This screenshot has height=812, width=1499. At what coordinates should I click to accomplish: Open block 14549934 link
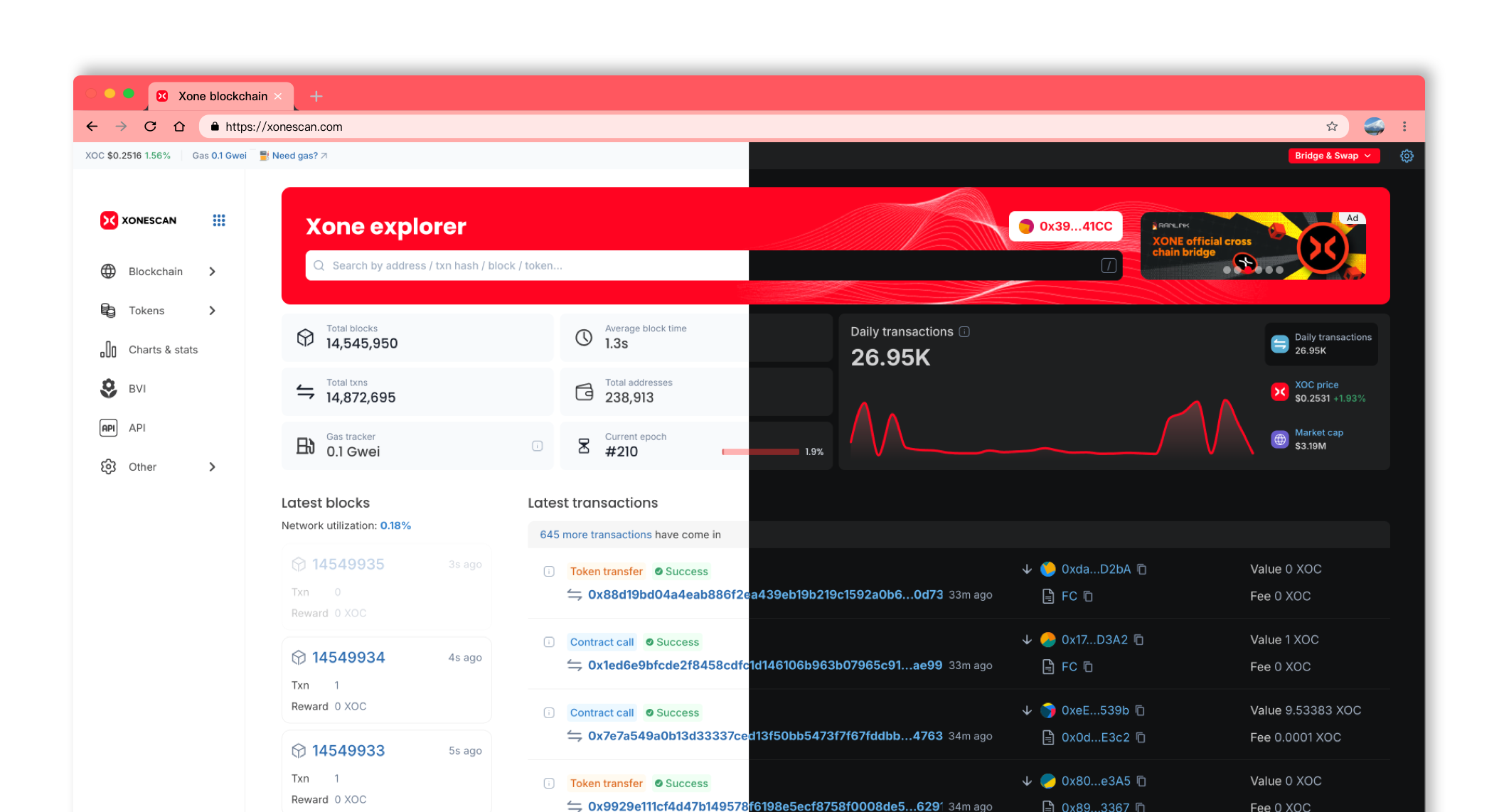[x=348, y=658]
